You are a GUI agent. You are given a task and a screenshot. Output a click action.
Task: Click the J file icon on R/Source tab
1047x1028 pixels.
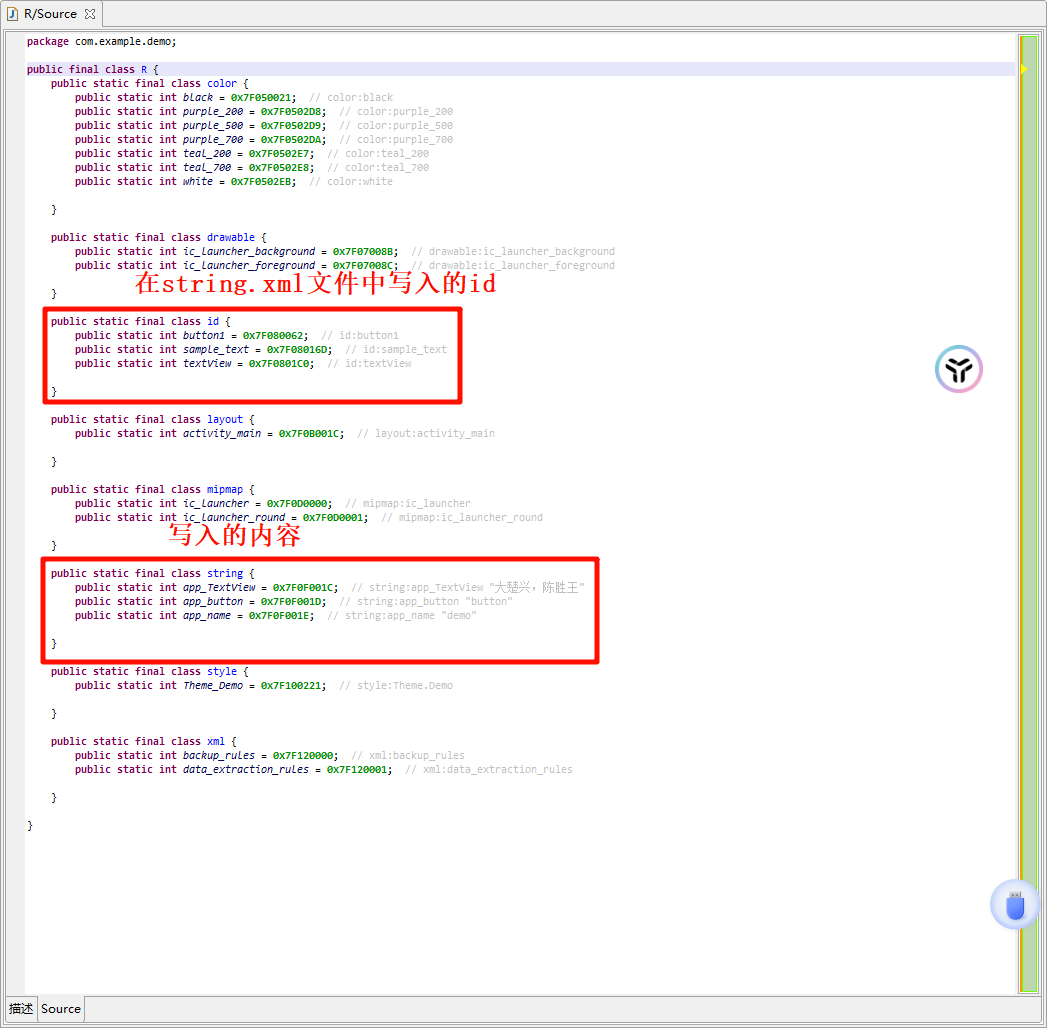click(13, 14)
